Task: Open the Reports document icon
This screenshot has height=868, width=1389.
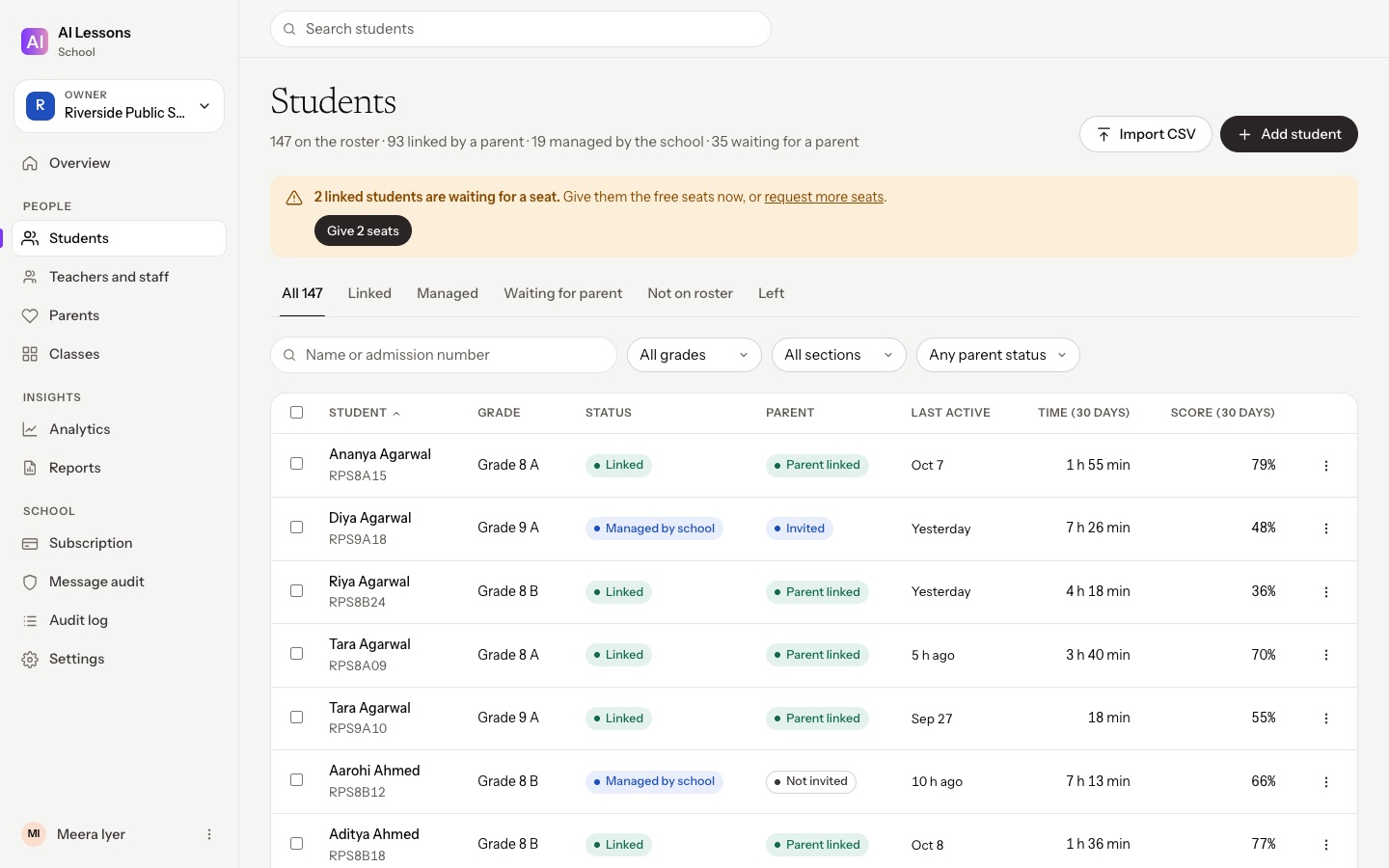Action: (30, 468)
